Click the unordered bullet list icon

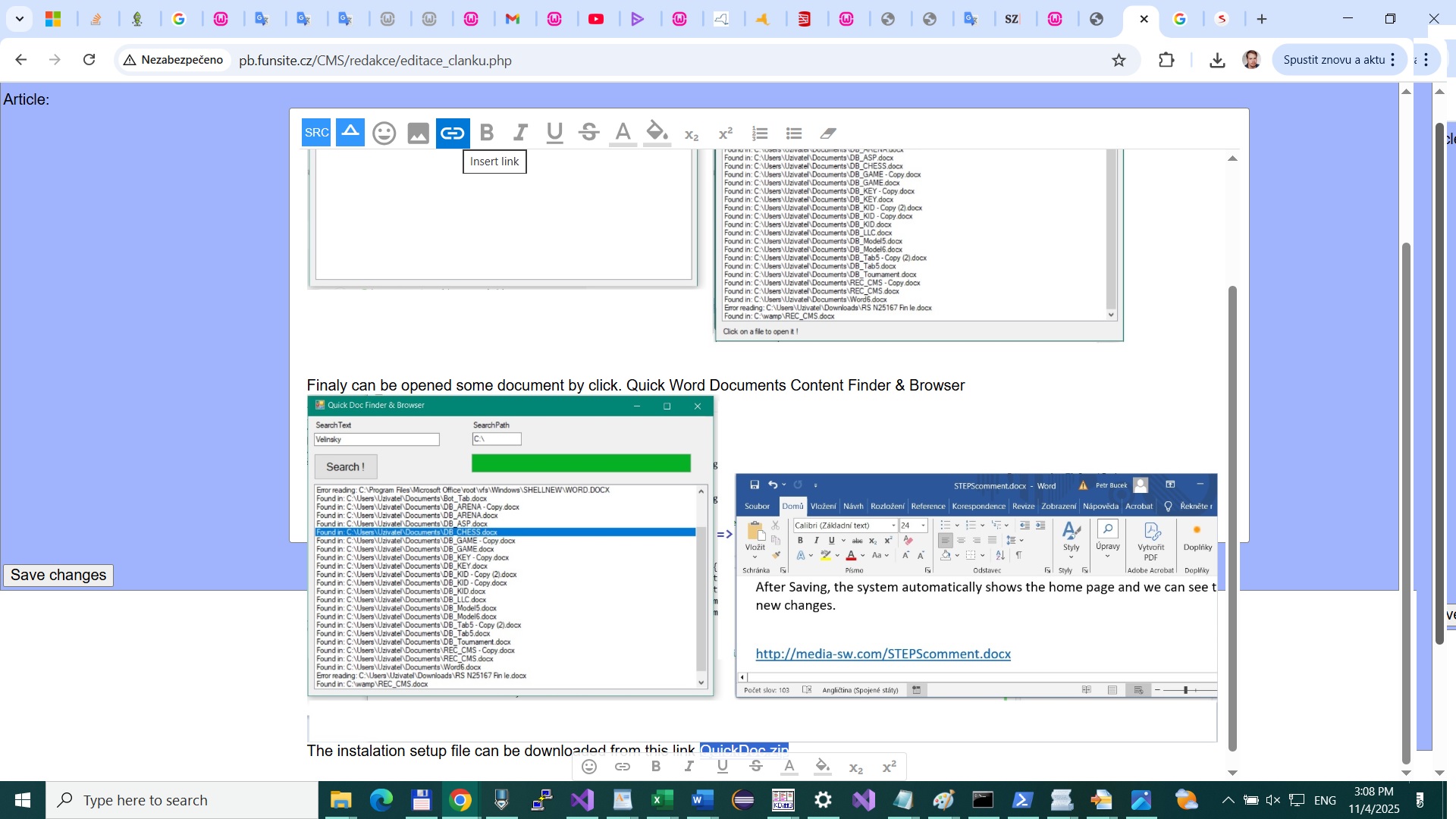click(x=794, y=133)
